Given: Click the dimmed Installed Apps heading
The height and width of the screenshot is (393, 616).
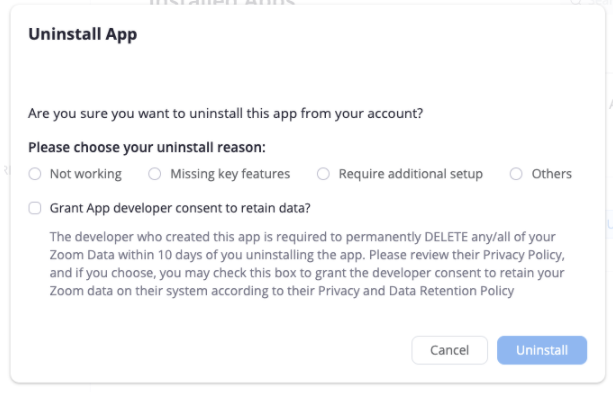Looking at the screenshot, I should click(x=222, y=3).
